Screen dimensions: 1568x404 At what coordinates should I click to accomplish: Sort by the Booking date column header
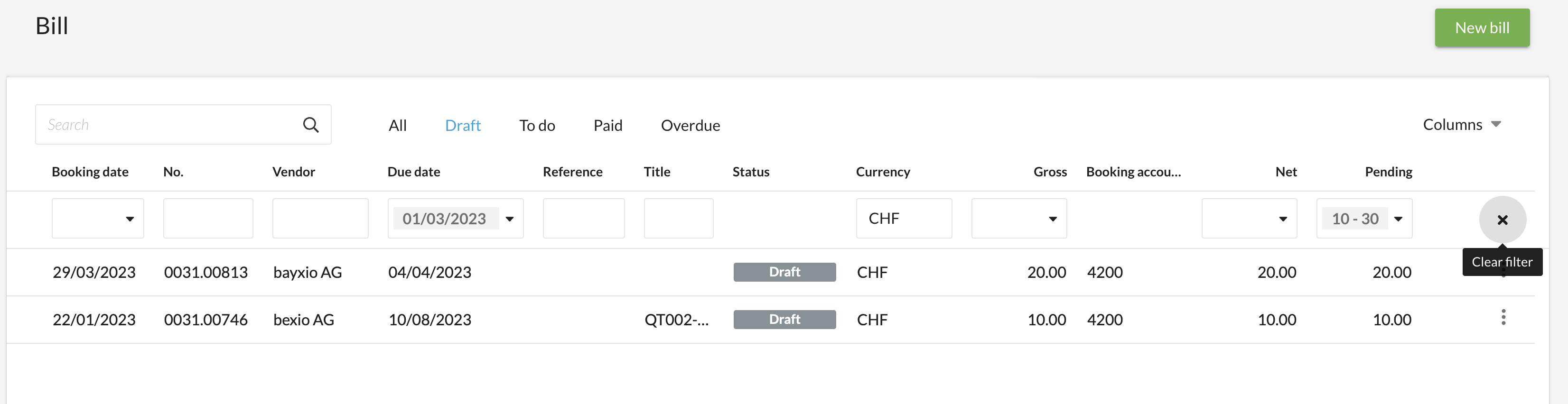(x=90, y=172)
